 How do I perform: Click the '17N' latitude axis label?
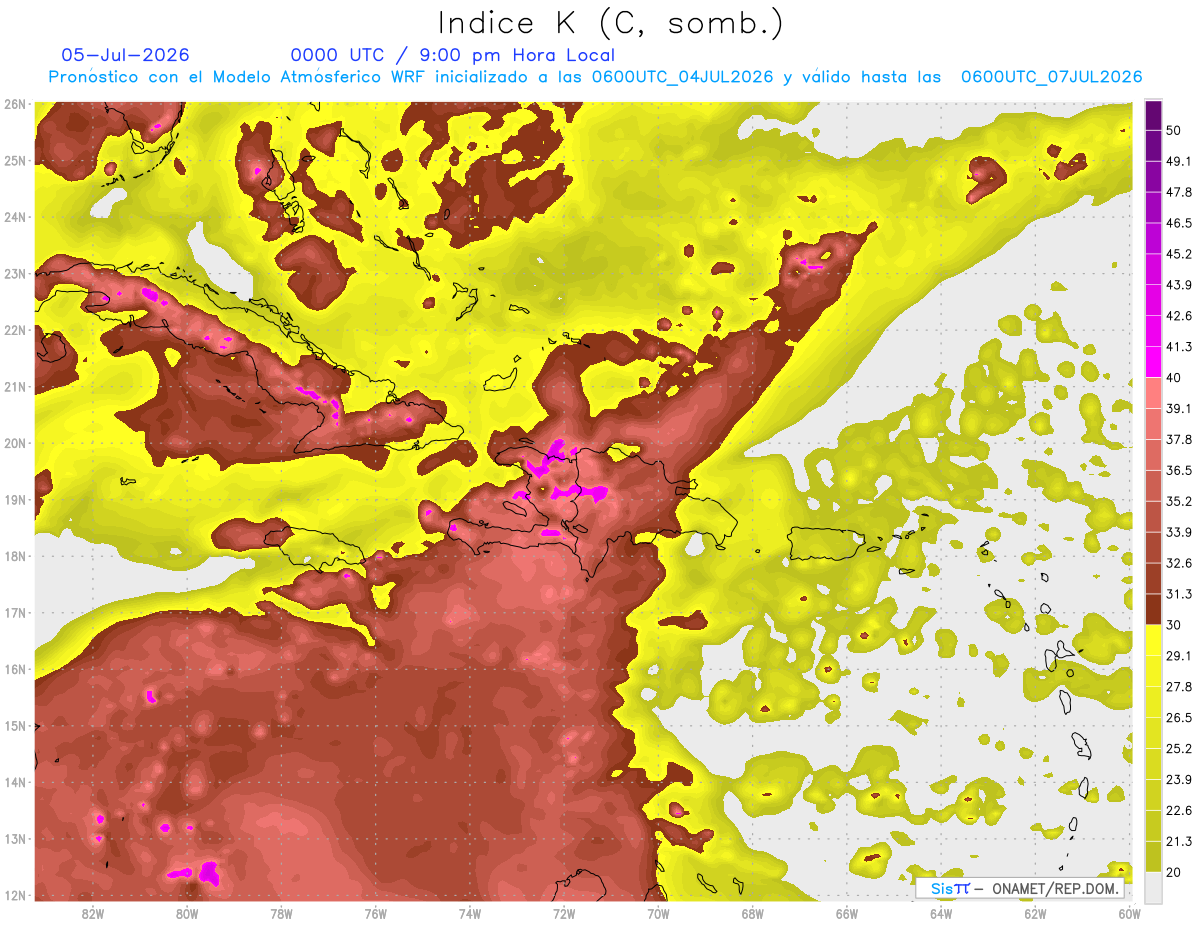coord(14,613)
